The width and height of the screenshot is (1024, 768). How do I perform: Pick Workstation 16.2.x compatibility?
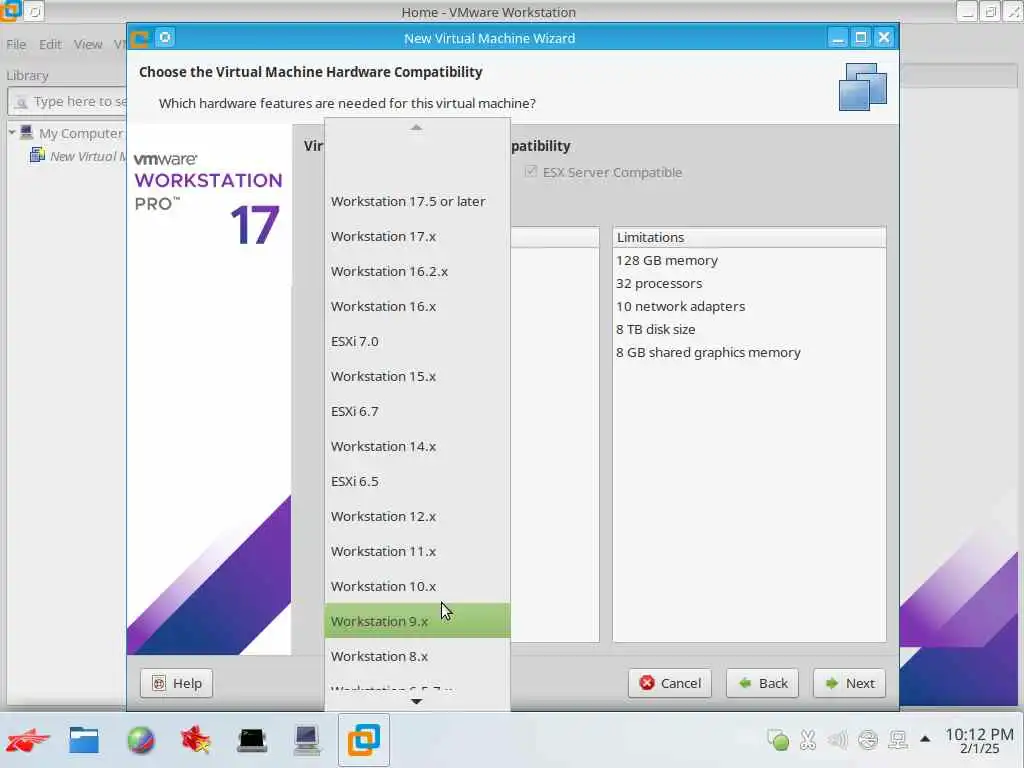pos(417,271)
